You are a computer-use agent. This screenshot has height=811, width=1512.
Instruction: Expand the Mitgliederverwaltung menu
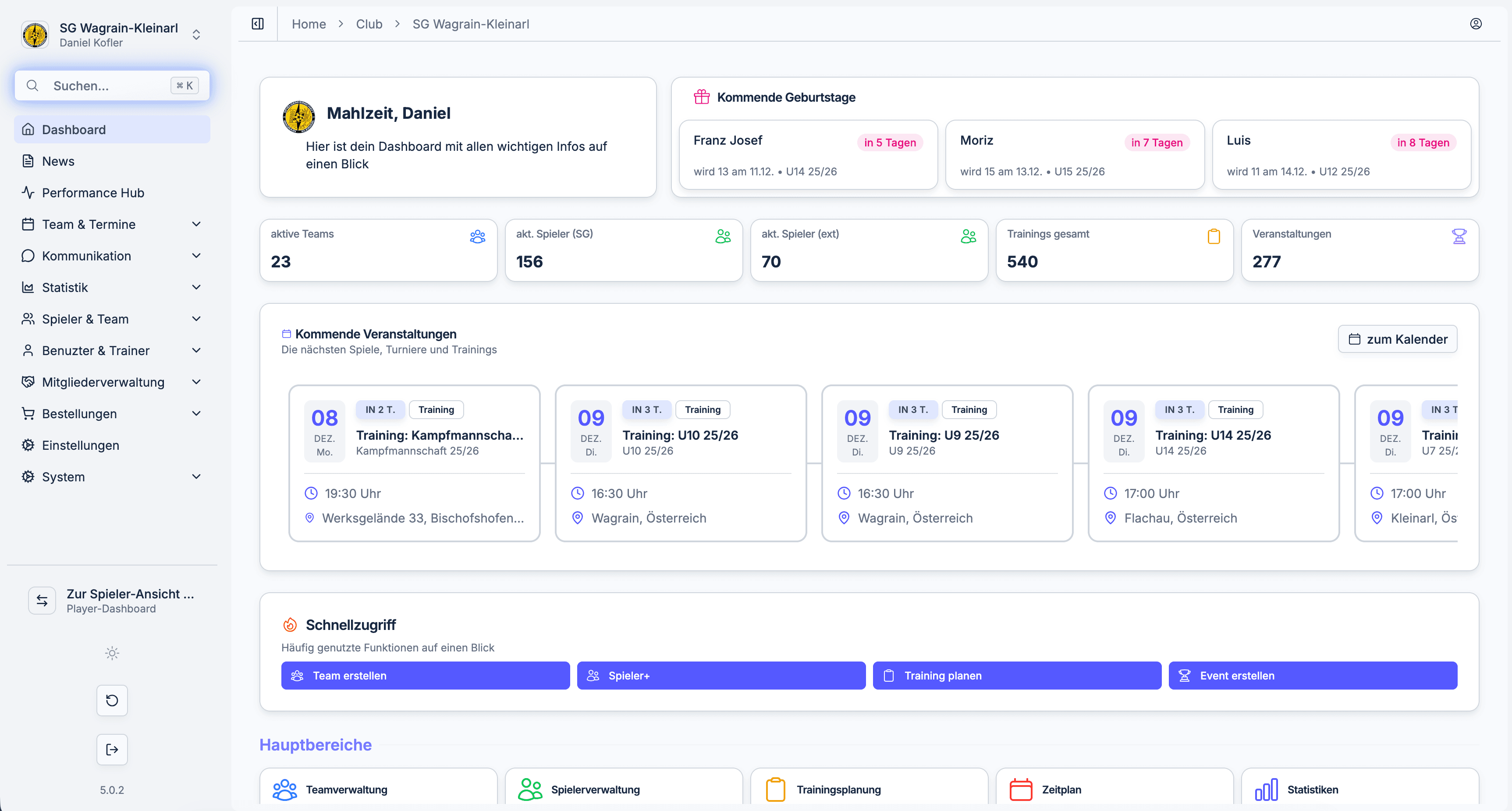112,382
